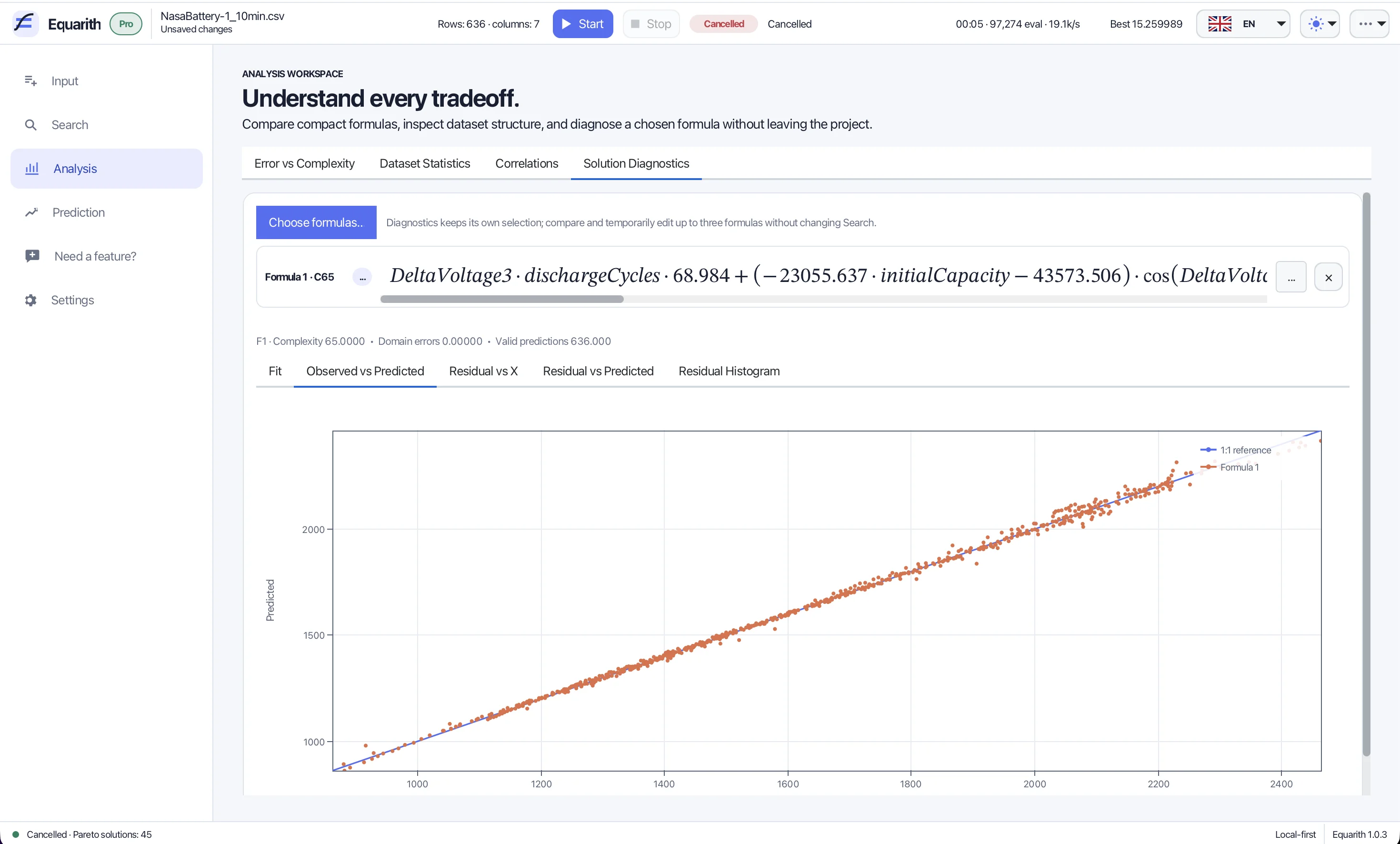This screenshot has width=1400, height=844.
Task: Select the Solution Diagnostics tab
Action: (x=636, y=163)
